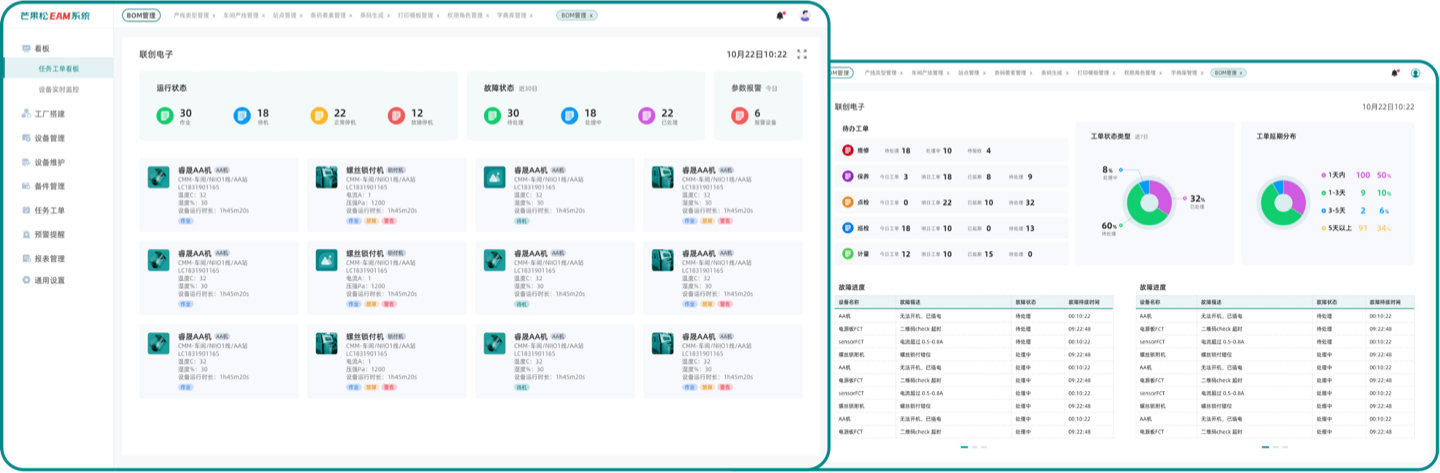Switch to 车间产线管理 tab in left window
This screenshot has height=473, width=1440.
[239, 16]
